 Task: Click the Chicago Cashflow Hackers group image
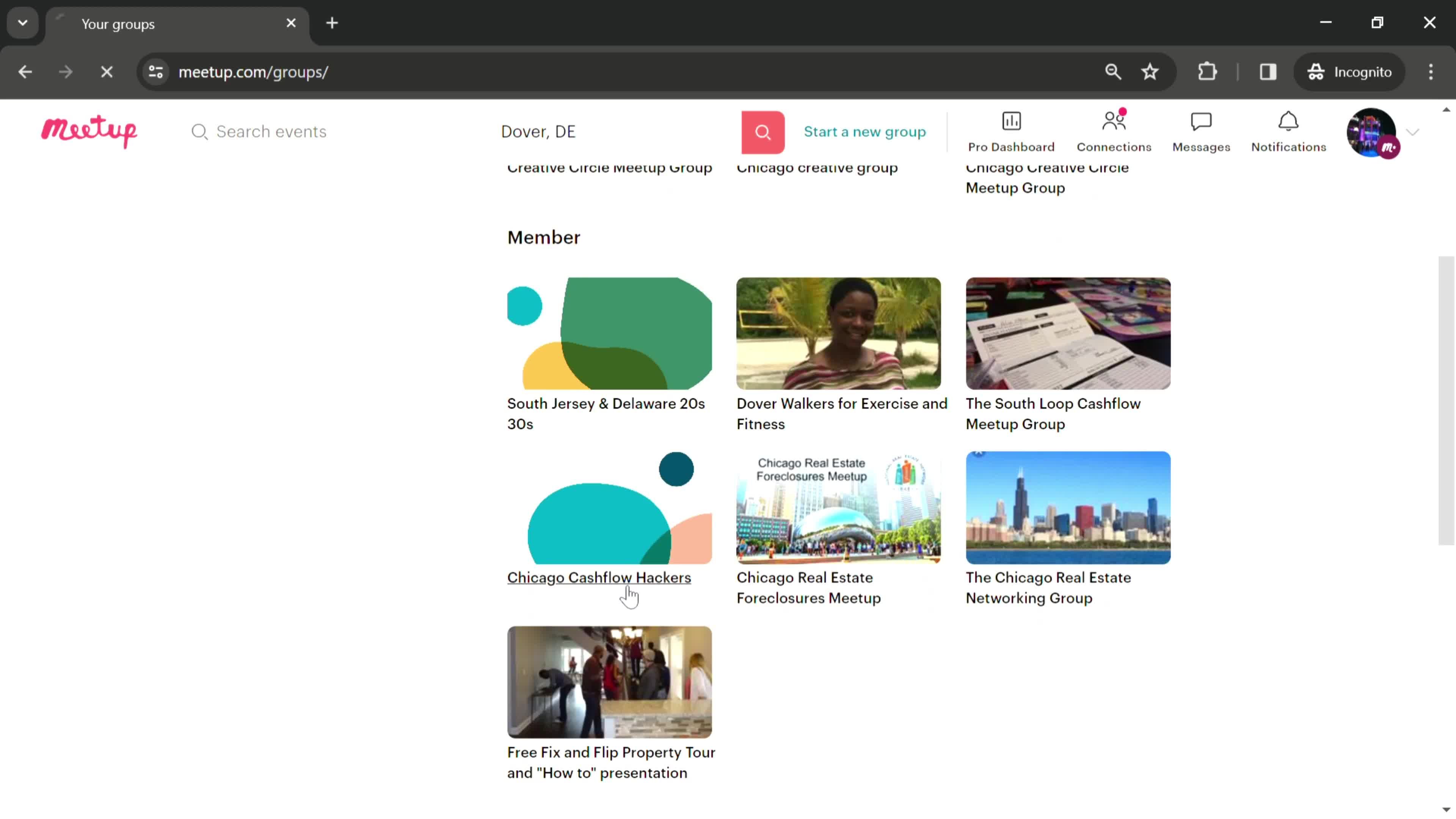pos(609,508)
